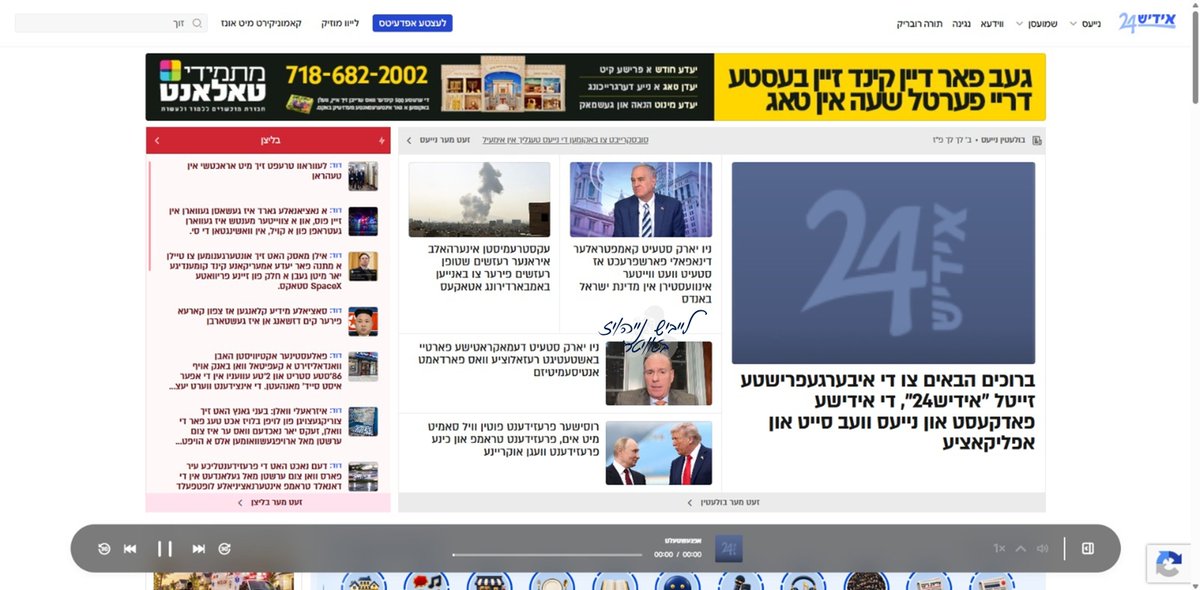Screen dimensions: 1200x590
Task: Open the first flash item about Trump and Tehran
Action: pos(268,176)
